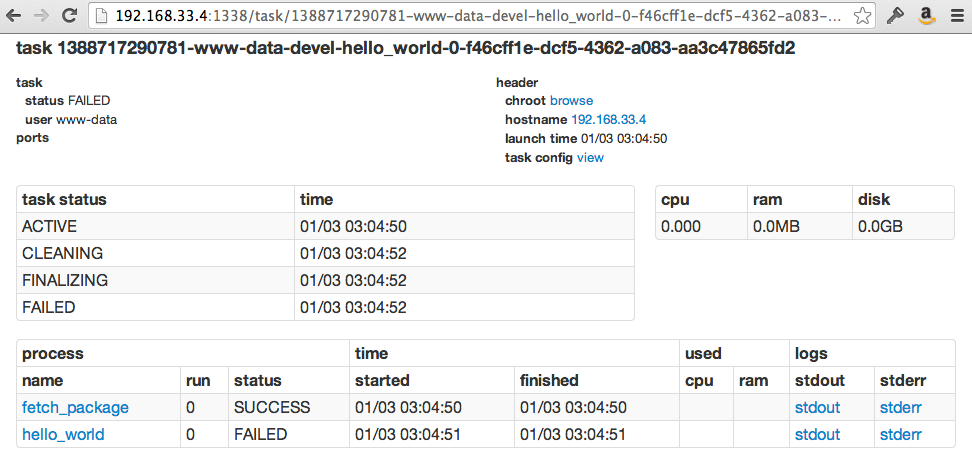Open the chroot browse link

tap(571, 101)
